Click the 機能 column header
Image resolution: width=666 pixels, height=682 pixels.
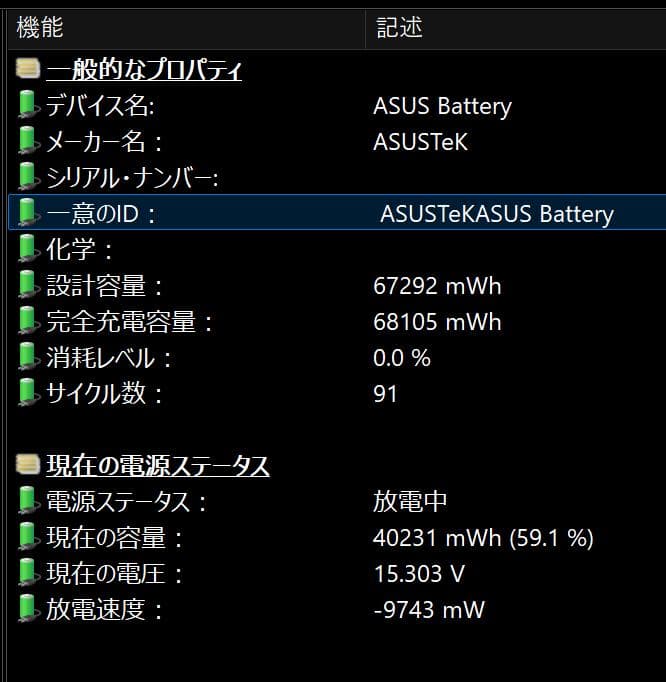point(186,28)
